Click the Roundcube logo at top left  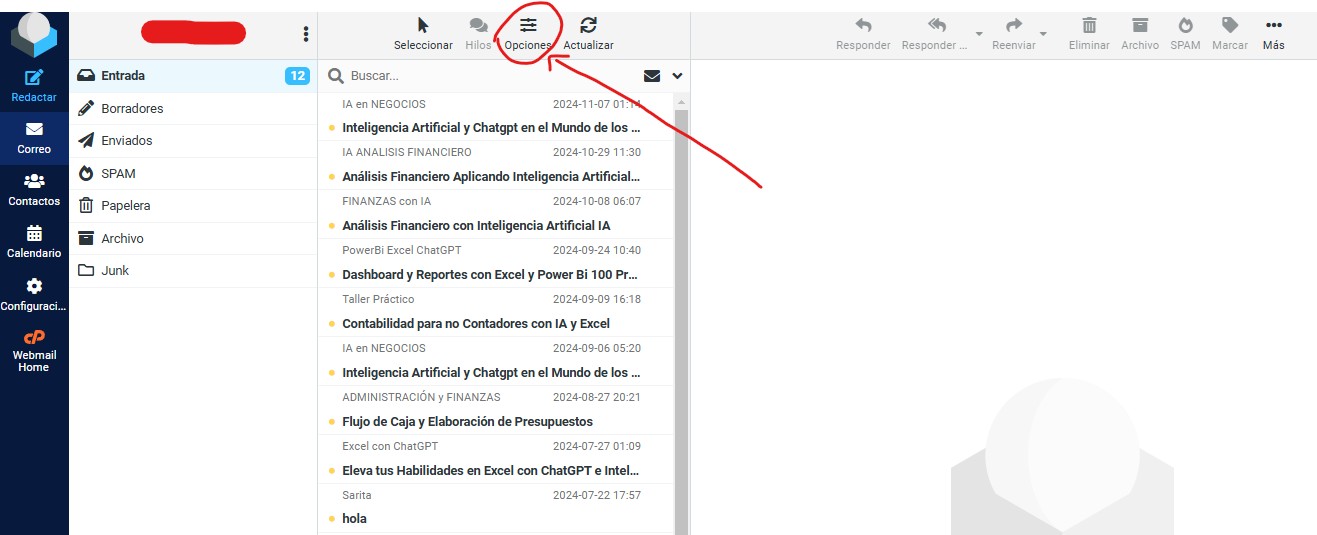[x=34, y=36]
